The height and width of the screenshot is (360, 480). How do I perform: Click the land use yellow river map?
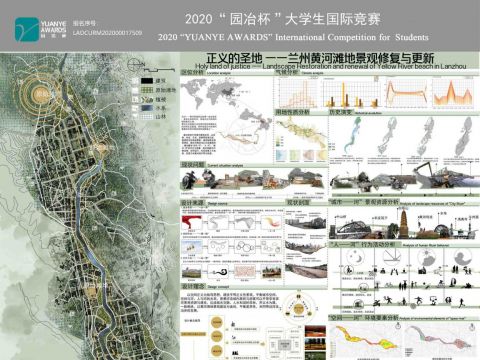pyautogui.click(x=301, y=133)
